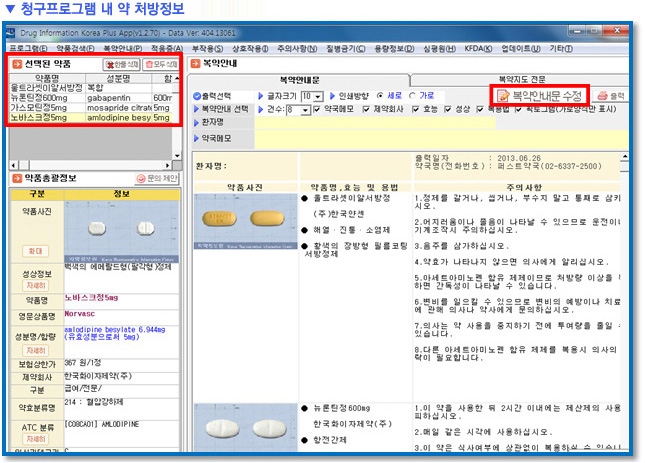
Task: Click the blue arrow before 글자크기
Action: [x=260, y=96]
